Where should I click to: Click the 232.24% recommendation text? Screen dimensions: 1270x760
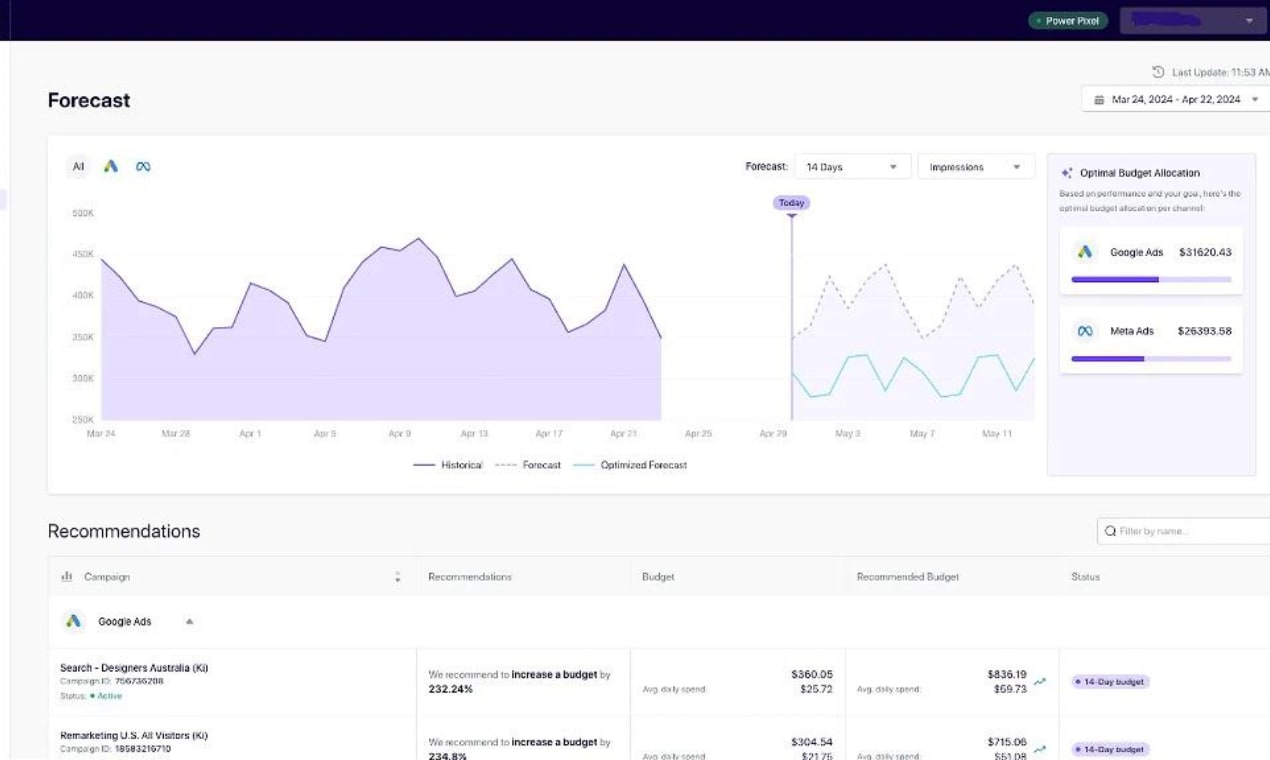pos(451,689)
